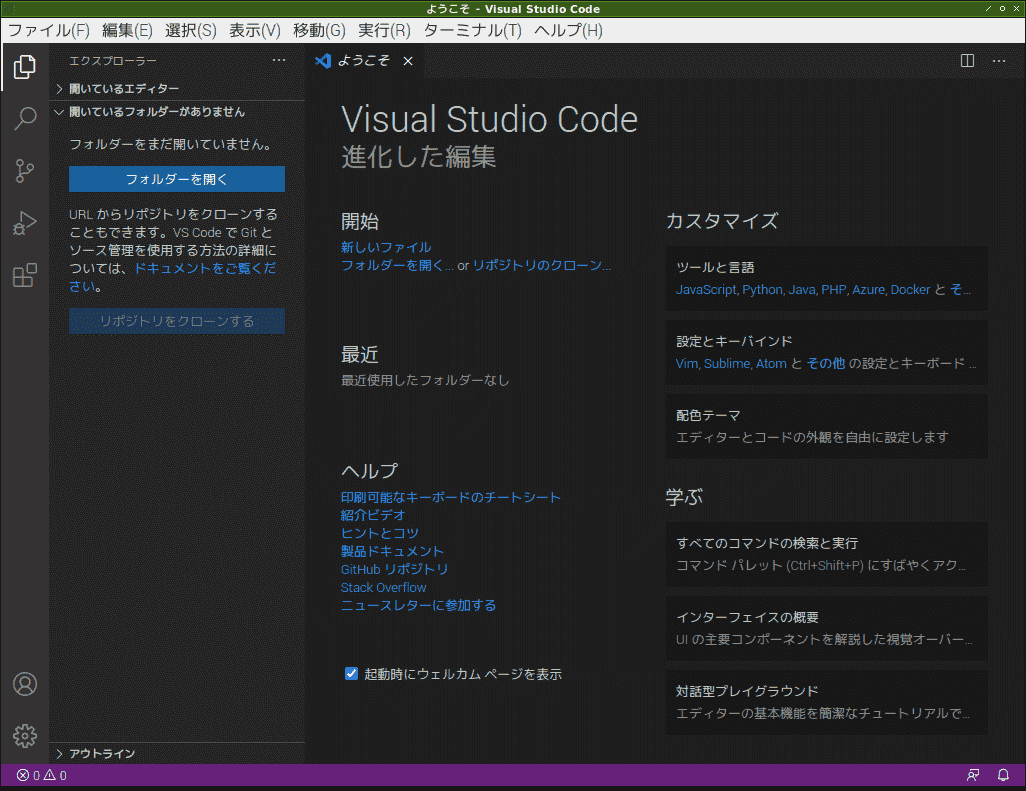Click the Accounts icon above settings
Image resolution: width=1026 pixels, height=791 pixels.
(x=25, y=684)
